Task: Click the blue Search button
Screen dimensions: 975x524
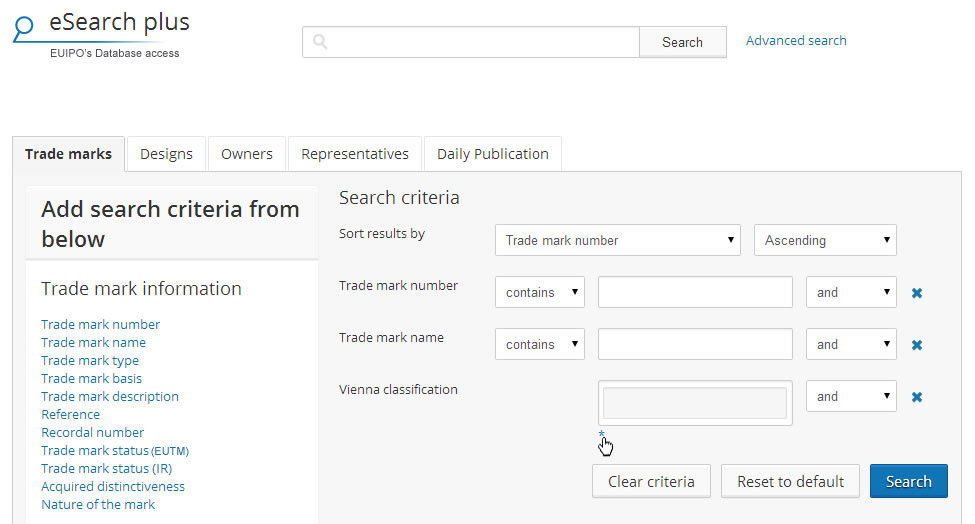Action: click(x=908, y=481)
